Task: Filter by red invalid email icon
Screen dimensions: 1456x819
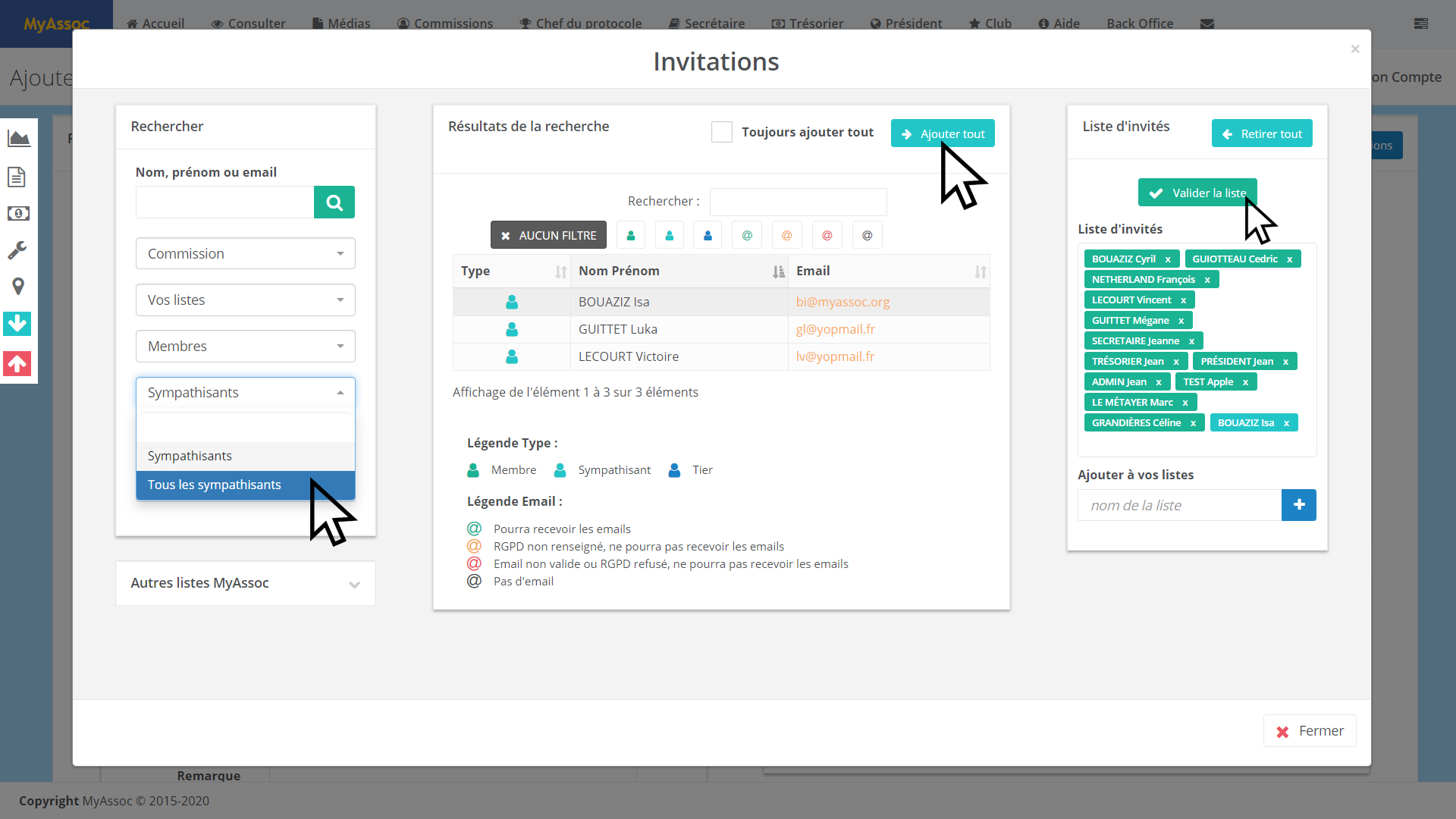Action: tap(827, 235)
